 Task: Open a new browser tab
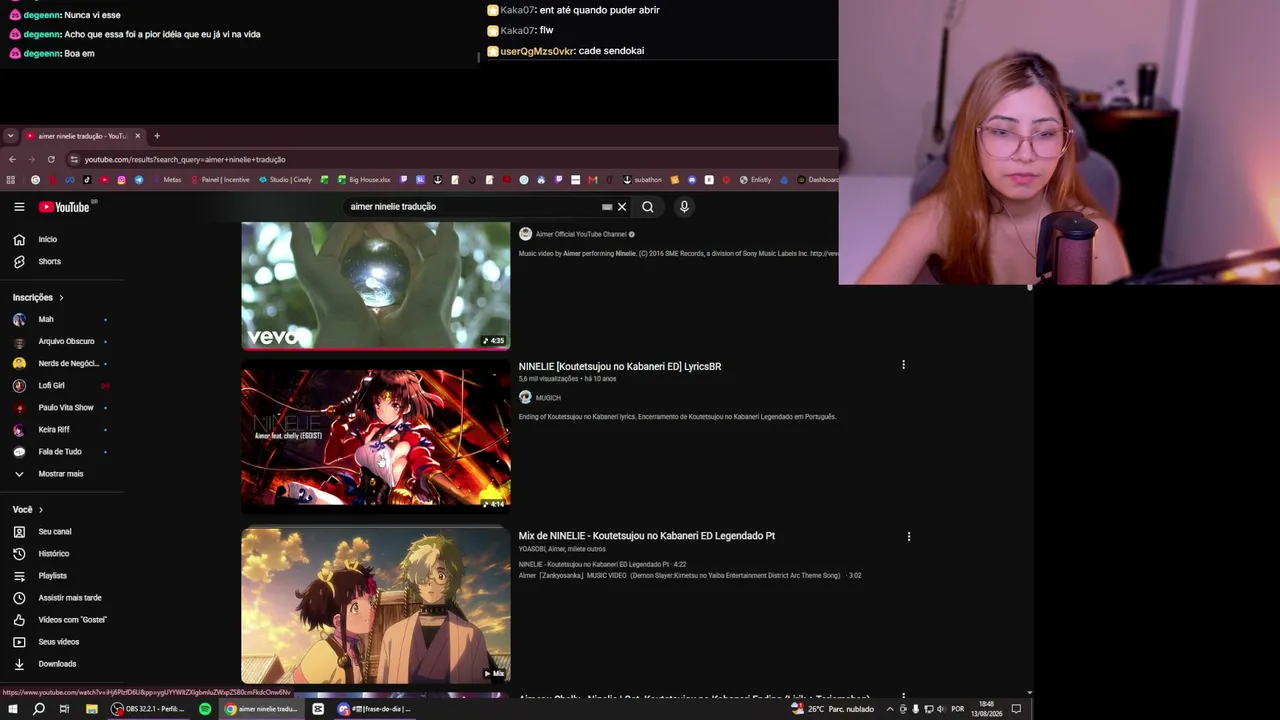(157, 136)
